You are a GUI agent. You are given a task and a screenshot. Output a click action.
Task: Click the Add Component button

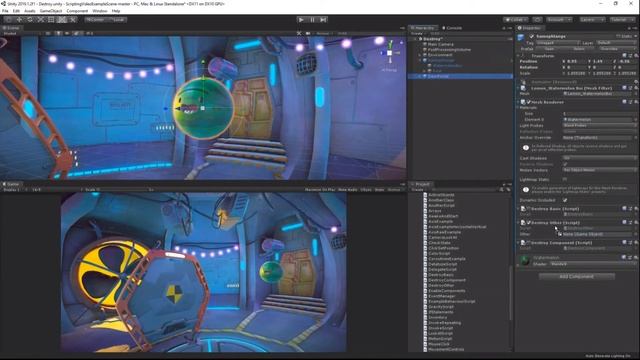point(576,276)
